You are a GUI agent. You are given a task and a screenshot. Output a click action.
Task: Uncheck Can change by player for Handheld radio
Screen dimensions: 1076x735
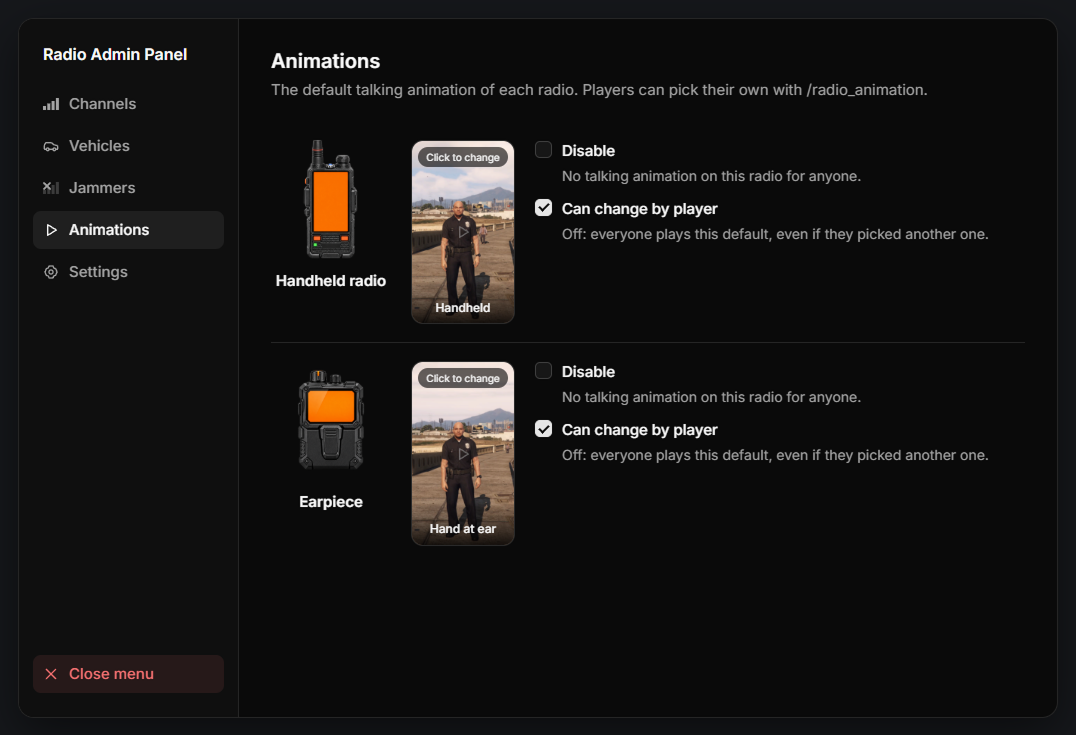[x=543, y=208]
